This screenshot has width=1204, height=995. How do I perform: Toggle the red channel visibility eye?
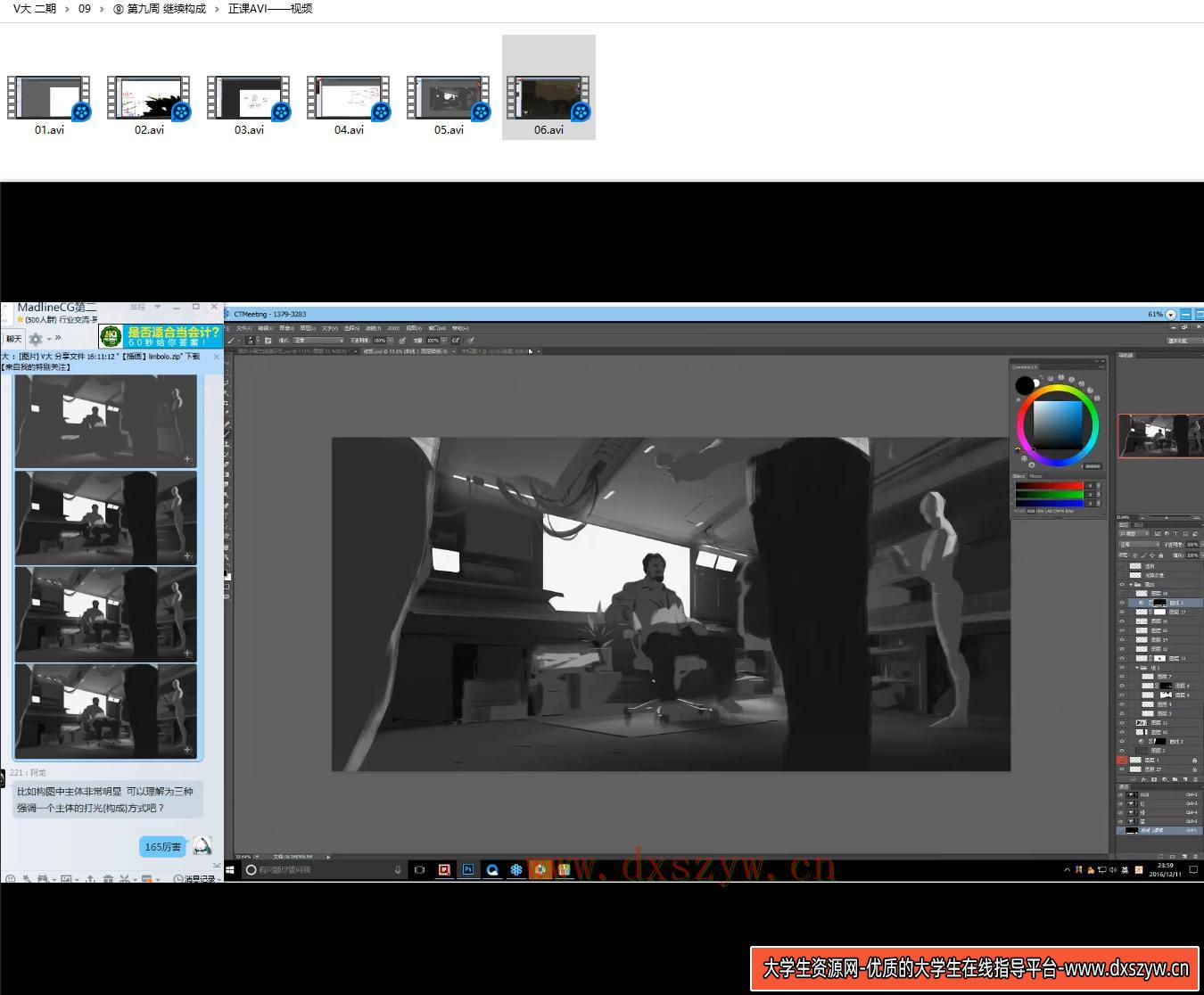pos(1120,803)
